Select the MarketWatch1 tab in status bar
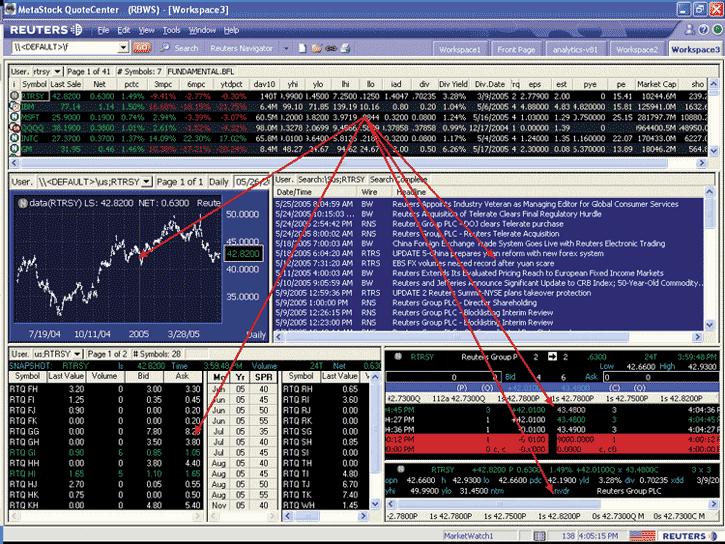The height and width of the screenshot is (544, 725). (471, 536)
